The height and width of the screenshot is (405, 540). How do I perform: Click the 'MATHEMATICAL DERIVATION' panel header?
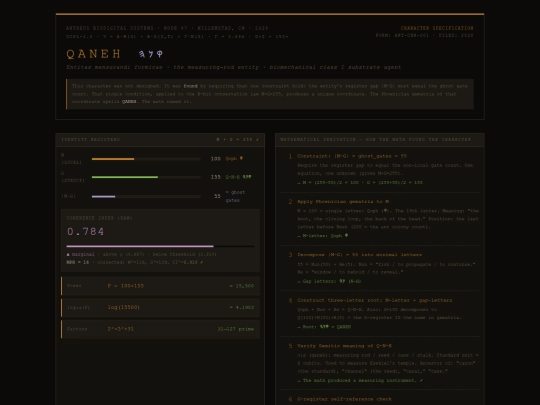tap(376, 139)
